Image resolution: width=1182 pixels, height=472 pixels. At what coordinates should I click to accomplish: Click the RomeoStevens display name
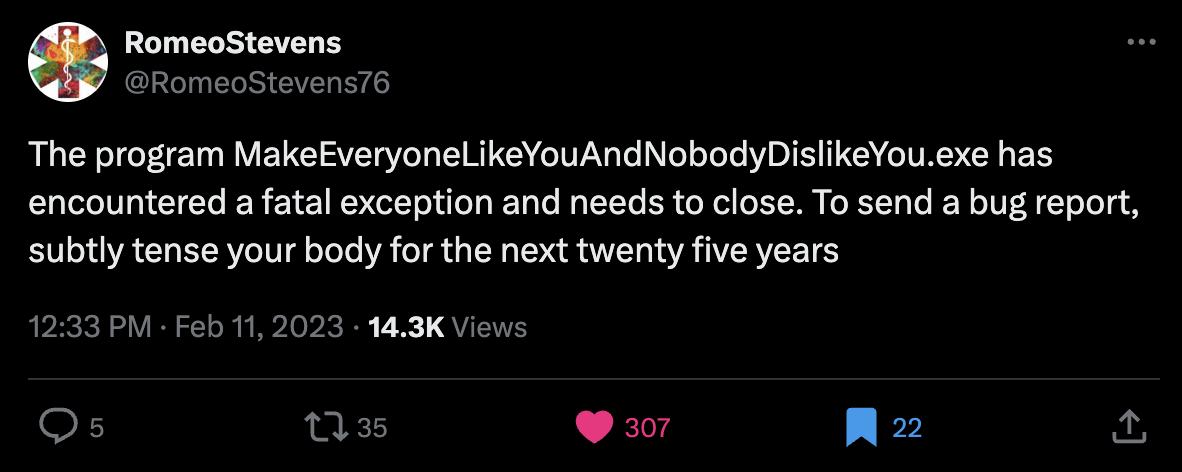click(232, 43)
